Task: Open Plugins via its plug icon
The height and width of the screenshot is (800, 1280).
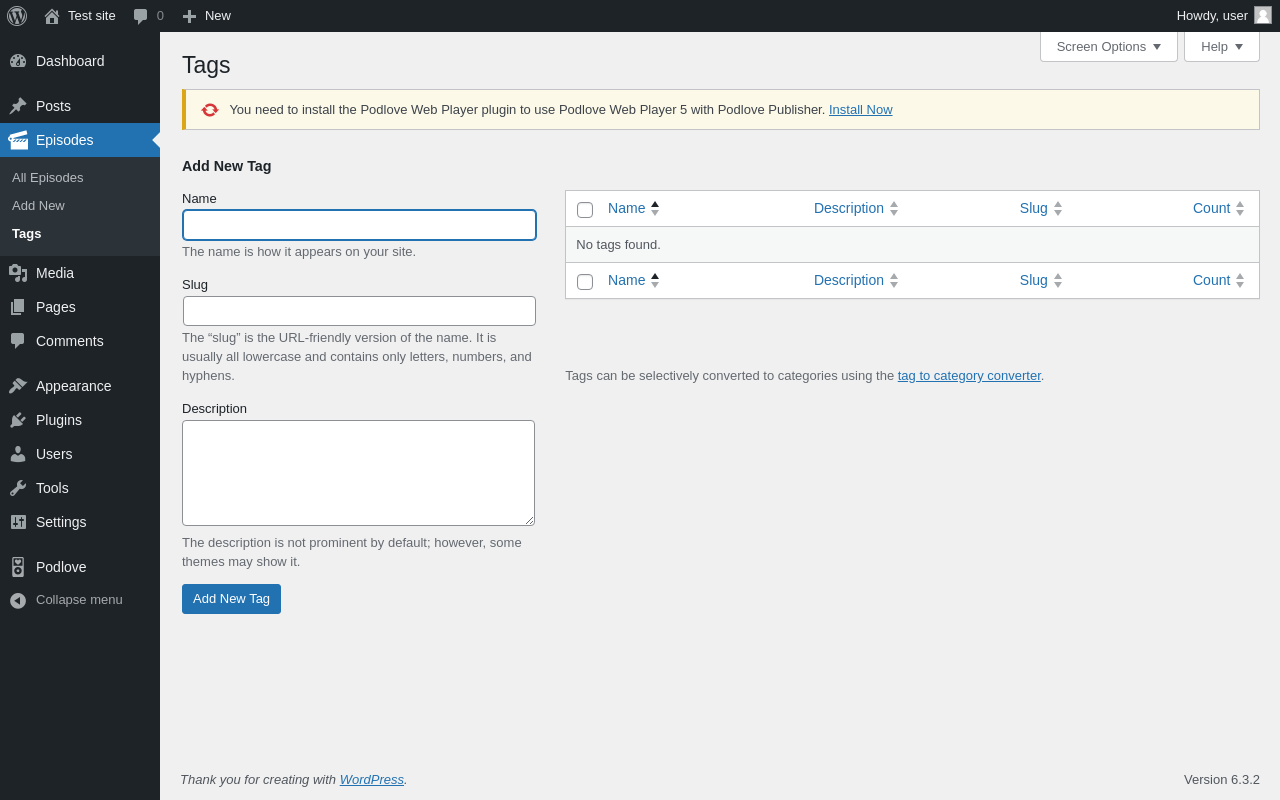Action: (18, 420)
